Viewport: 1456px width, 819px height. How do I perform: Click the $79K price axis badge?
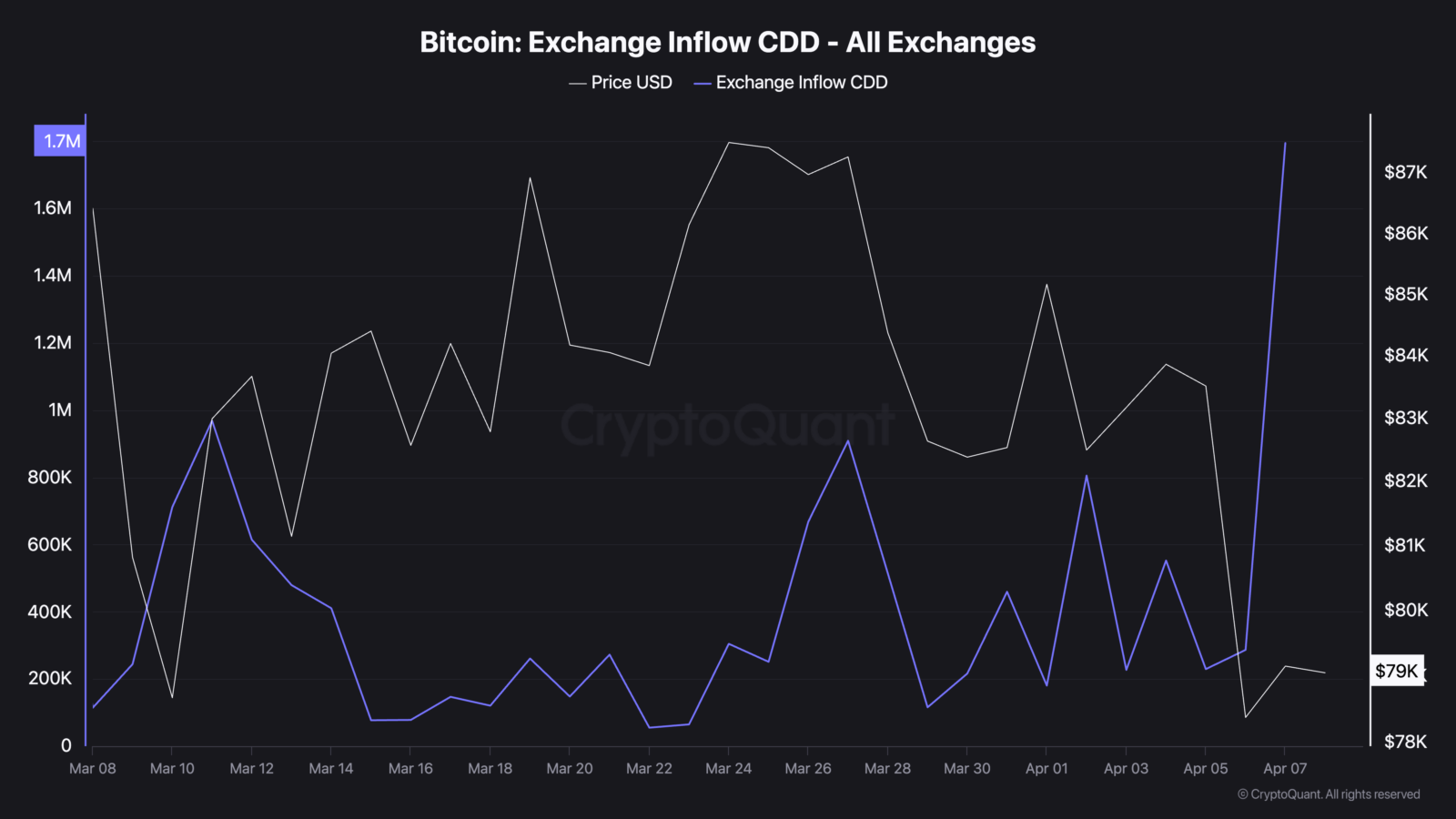tap(1397, 672)
